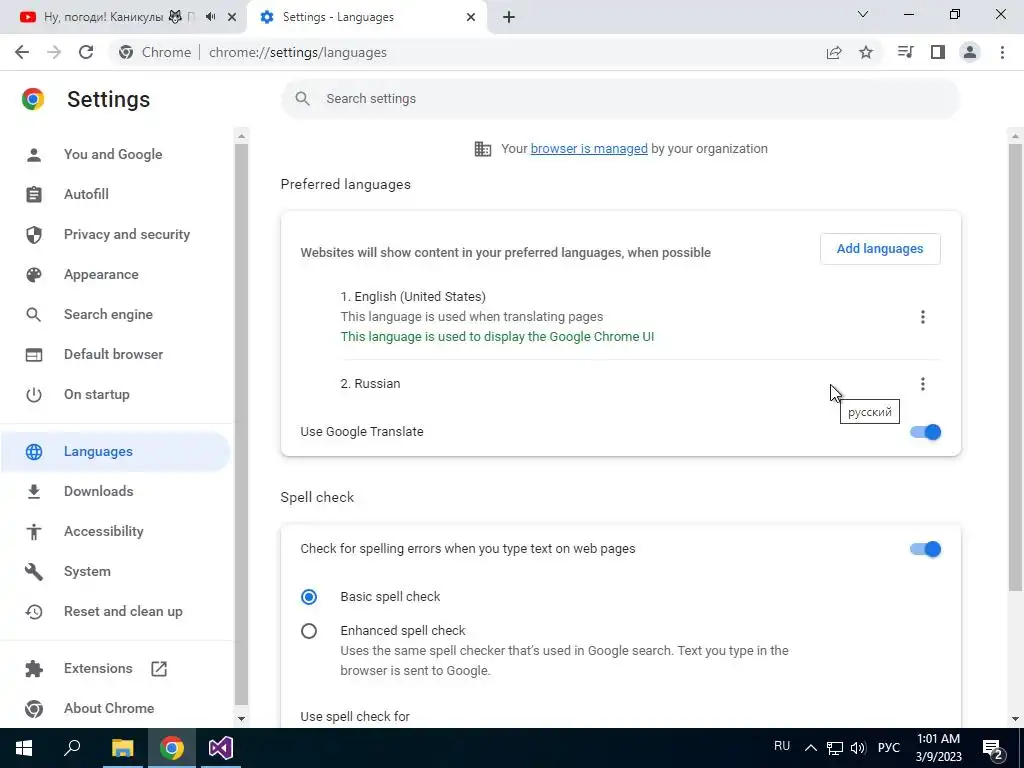Open the notification center icon

coord(993,750)
